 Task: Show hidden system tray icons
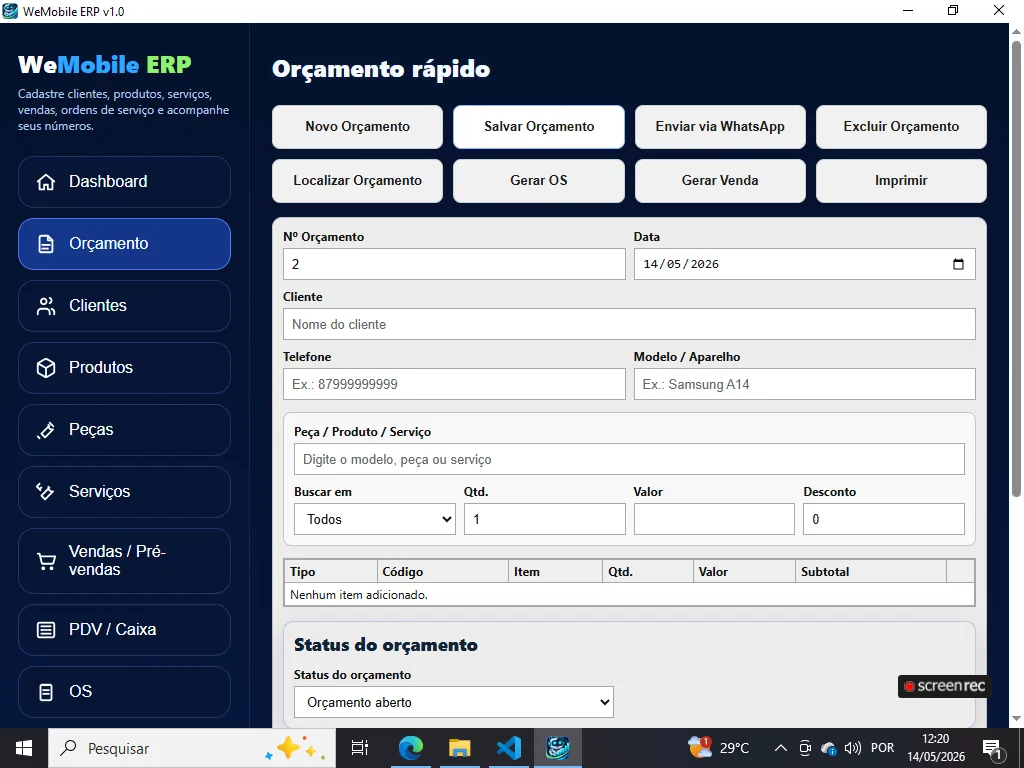click(780, 748)
